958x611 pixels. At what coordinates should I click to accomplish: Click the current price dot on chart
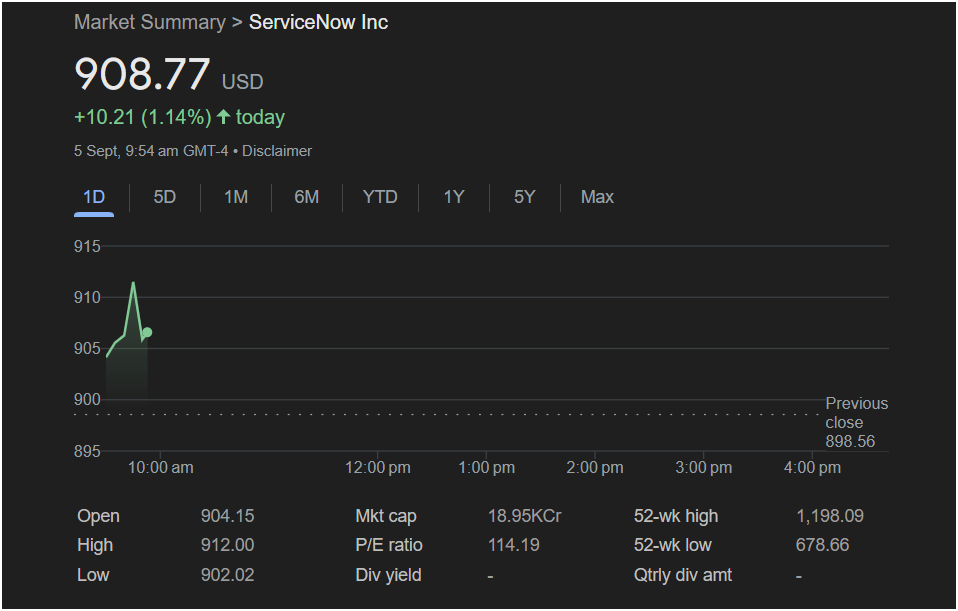(147, 332)
